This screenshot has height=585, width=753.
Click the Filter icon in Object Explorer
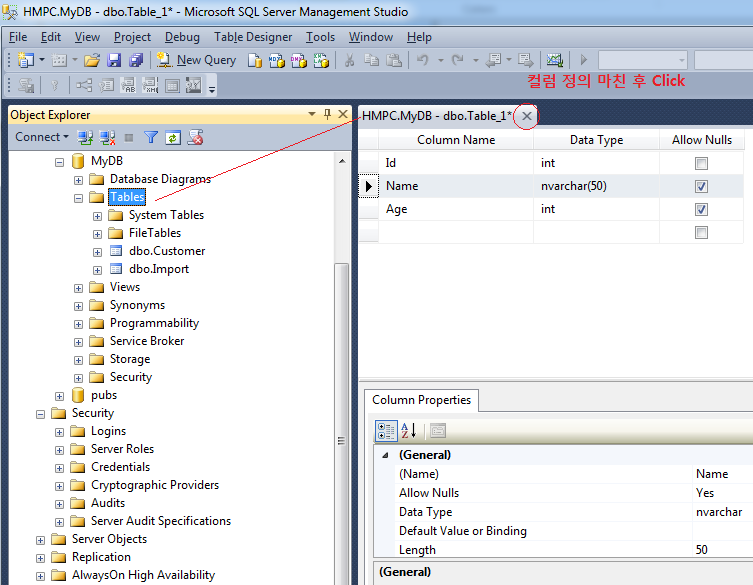click(x=151, y=137)
